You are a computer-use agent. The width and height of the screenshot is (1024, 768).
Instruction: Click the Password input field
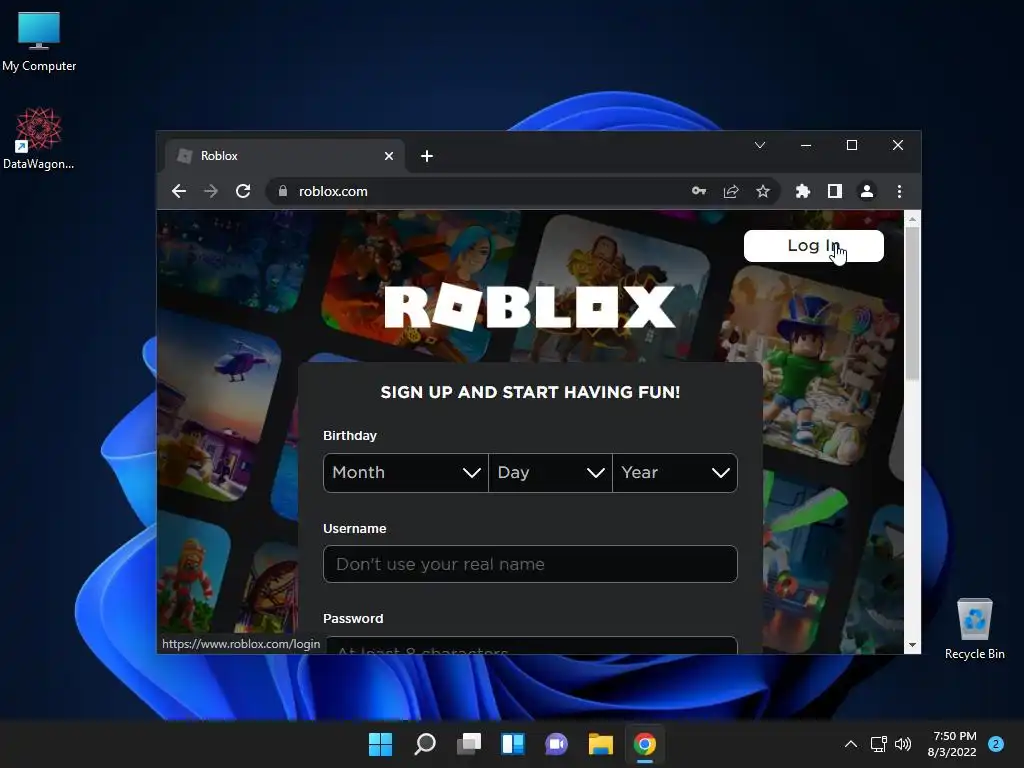click(x=530, y=645)
